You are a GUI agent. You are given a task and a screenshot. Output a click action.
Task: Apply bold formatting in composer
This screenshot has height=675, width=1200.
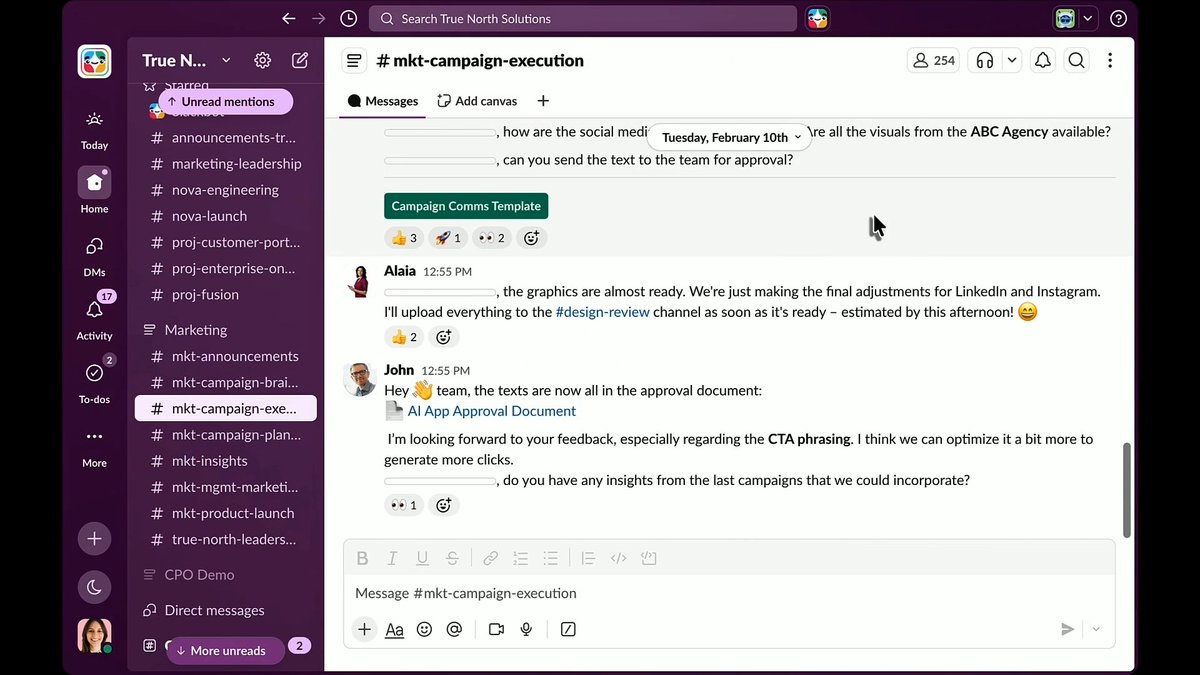[363, 559]
